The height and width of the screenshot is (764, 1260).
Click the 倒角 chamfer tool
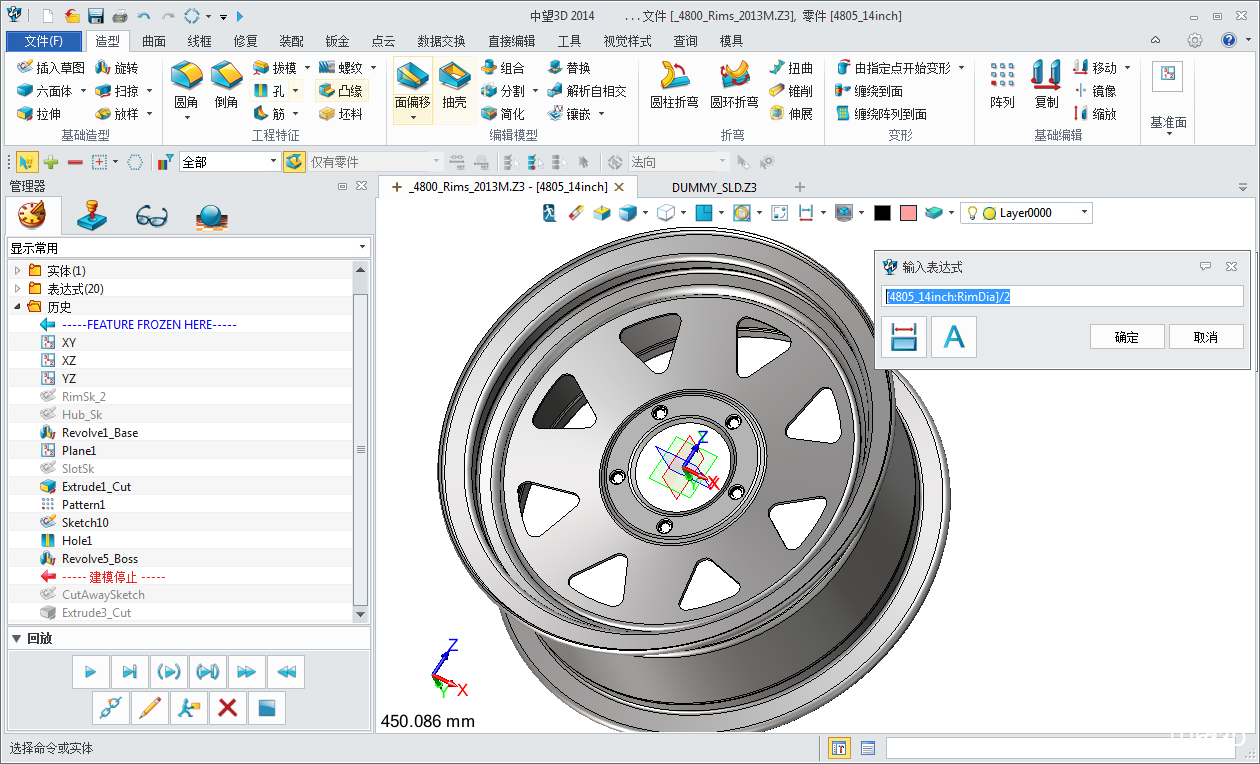226,84
